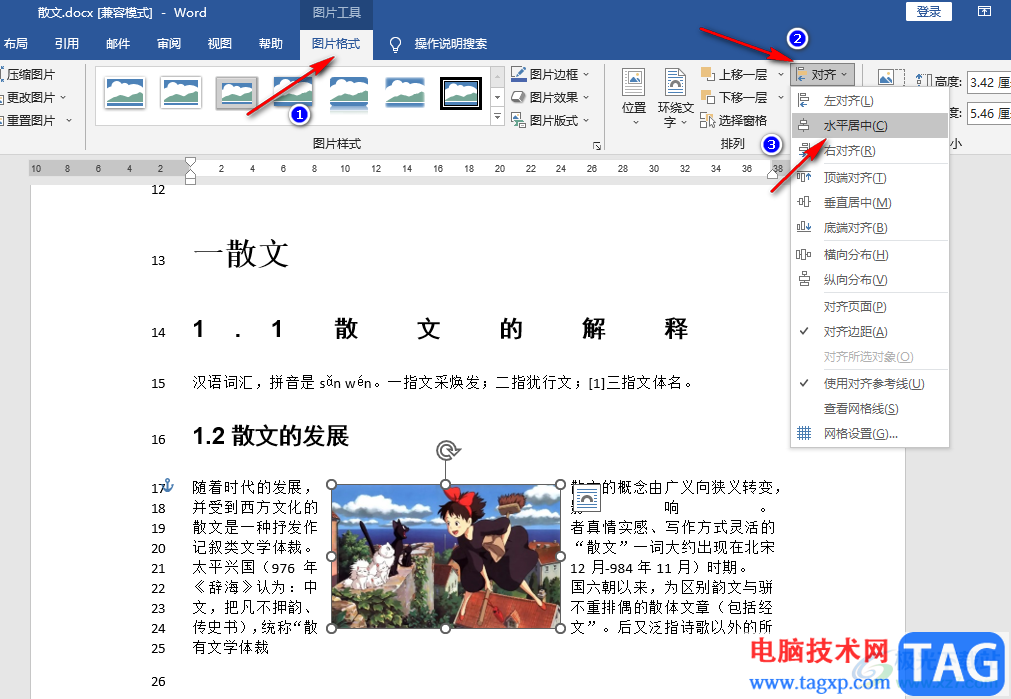This screenshot has width=1011, height=699.
Task: Select Align Center (水平居中) from menu
Action: pyautogui.click(x=855, y=126)
